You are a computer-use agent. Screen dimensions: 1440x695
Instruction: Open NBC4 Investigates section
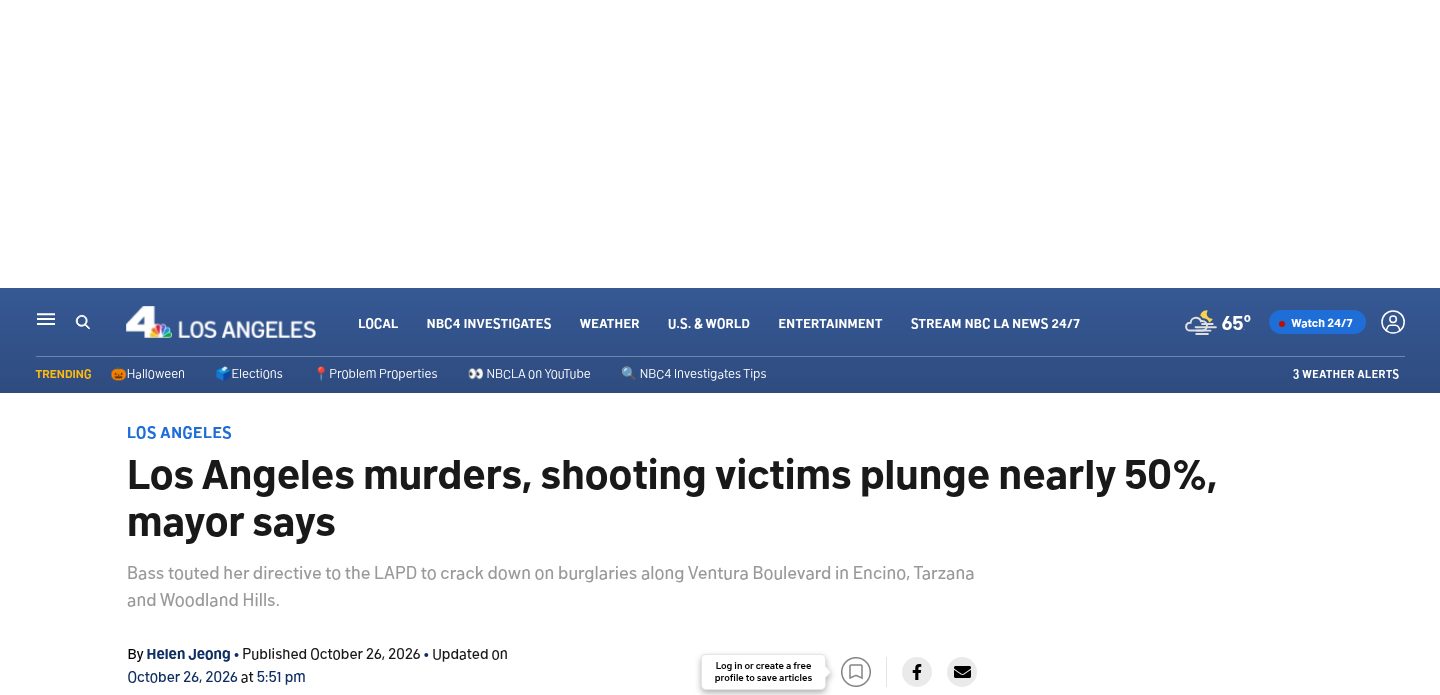tap(489, 323)
